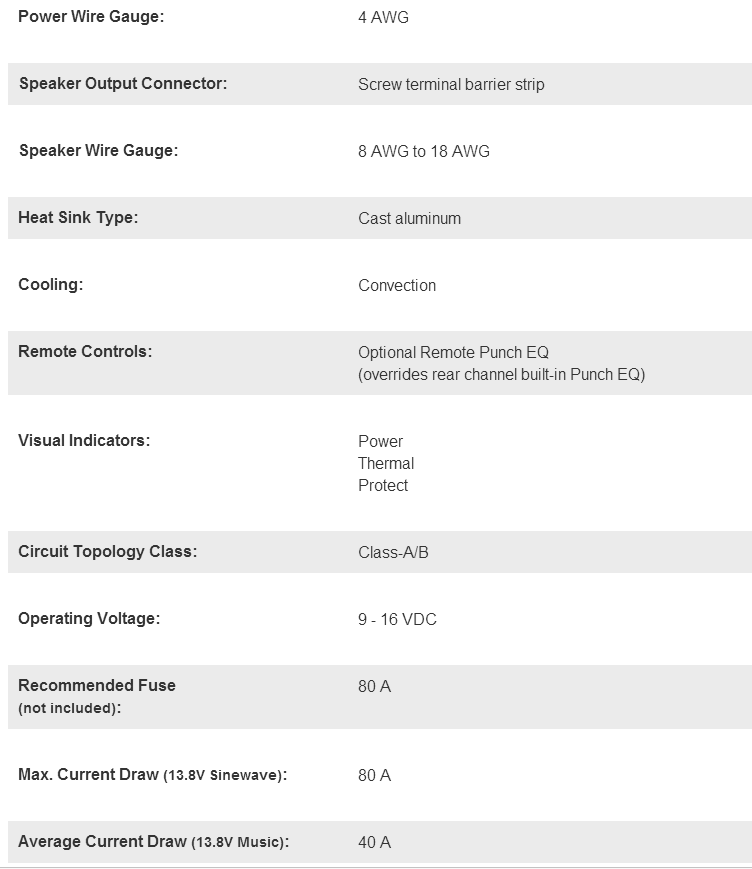
Task: Click "Screw terminal barrier strip" value
Action: (451, 85)
